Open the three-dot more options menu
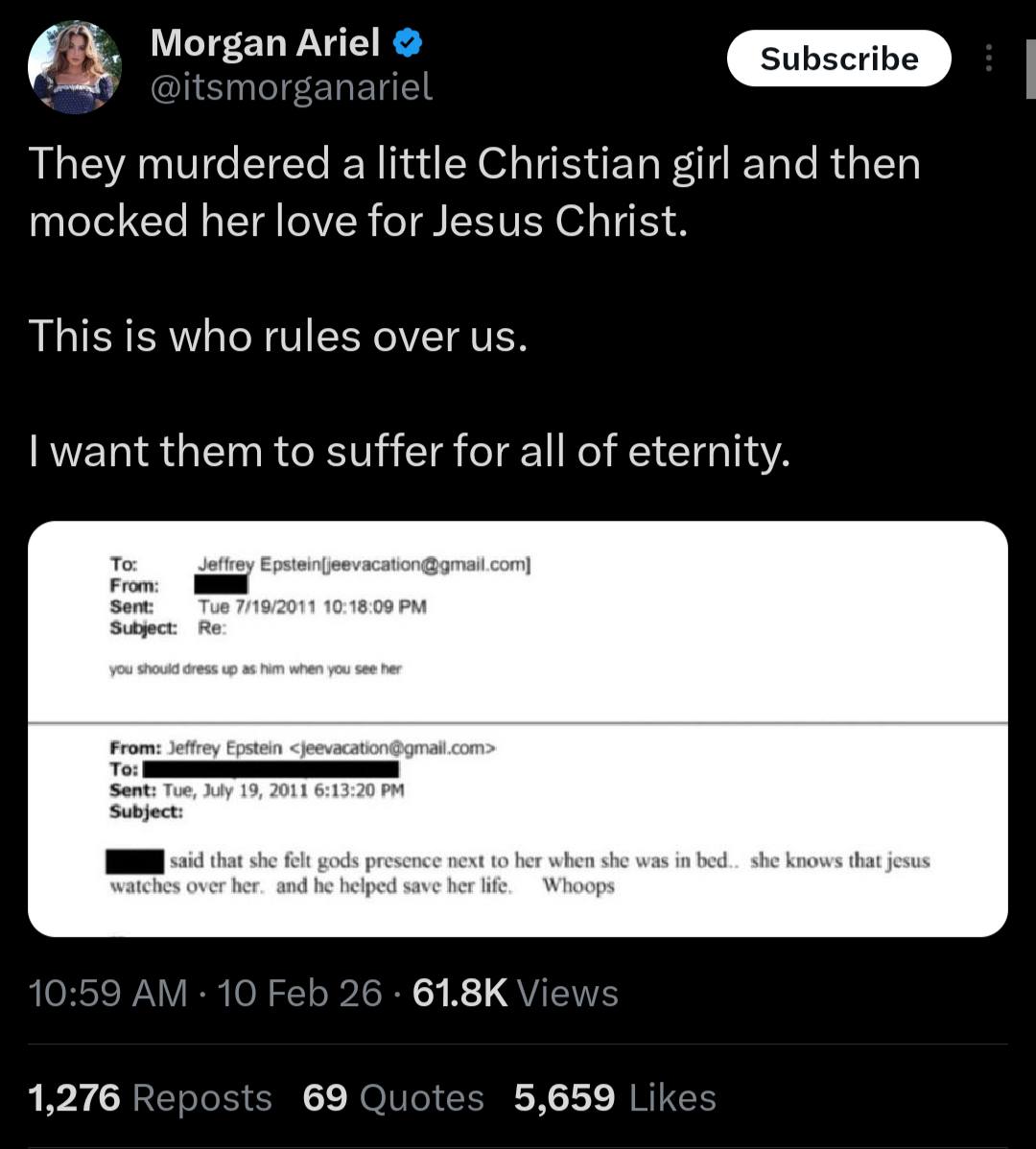Viewport: 1036px width, 1149px height. pyautogui.click(x=990, y=59)
